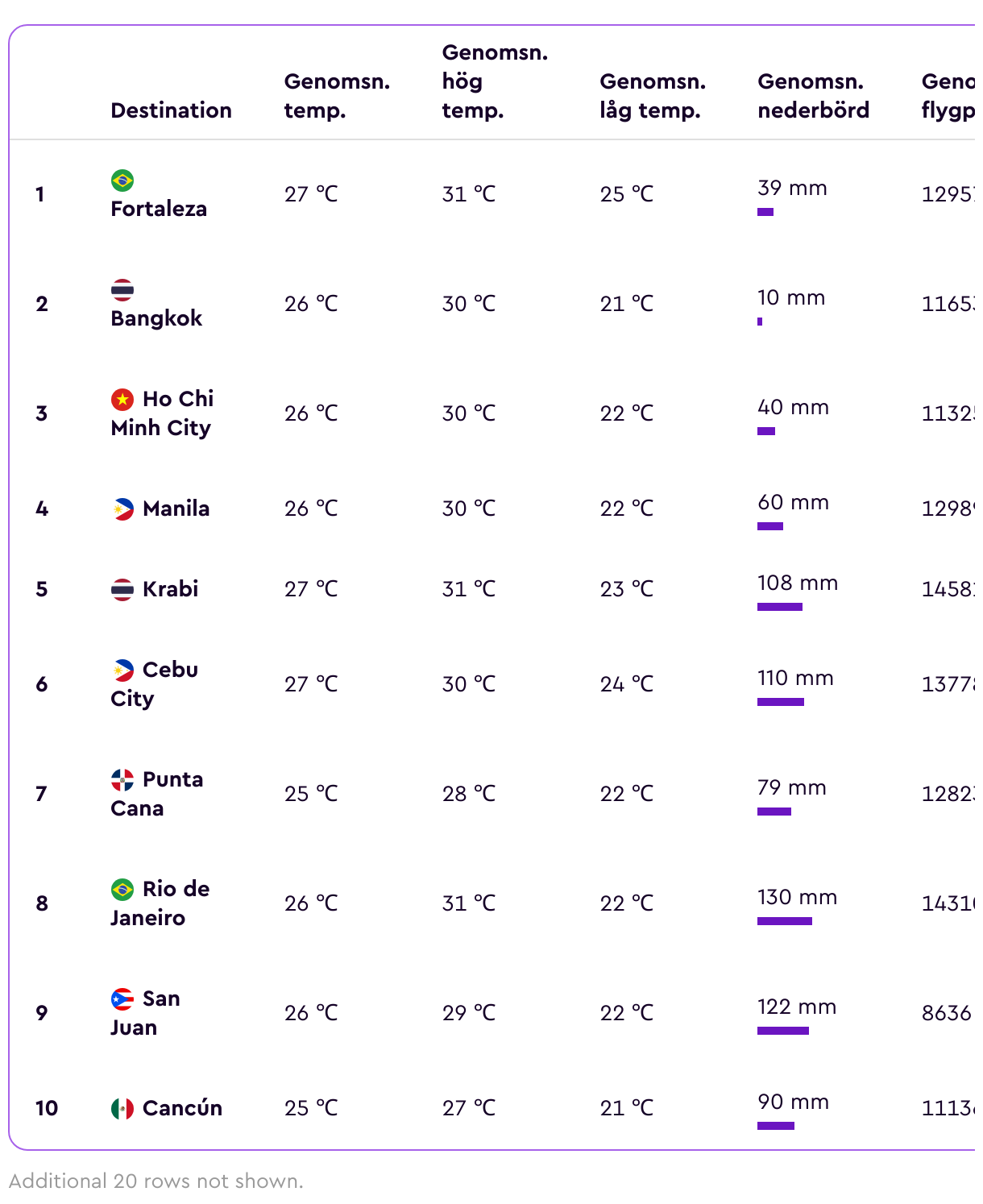
Task: Sort by Genomsn. temp. column header
Action: tap(337, 96)
